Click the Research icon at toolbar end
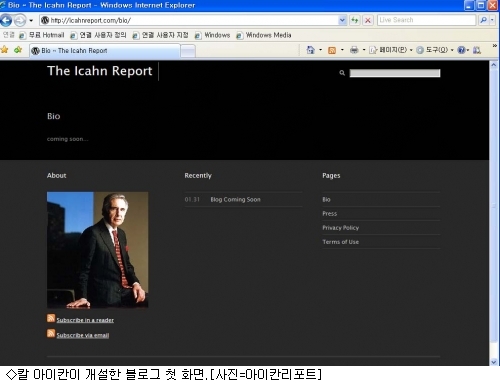Viewport: 500px width, 386px height. point(477,50)
